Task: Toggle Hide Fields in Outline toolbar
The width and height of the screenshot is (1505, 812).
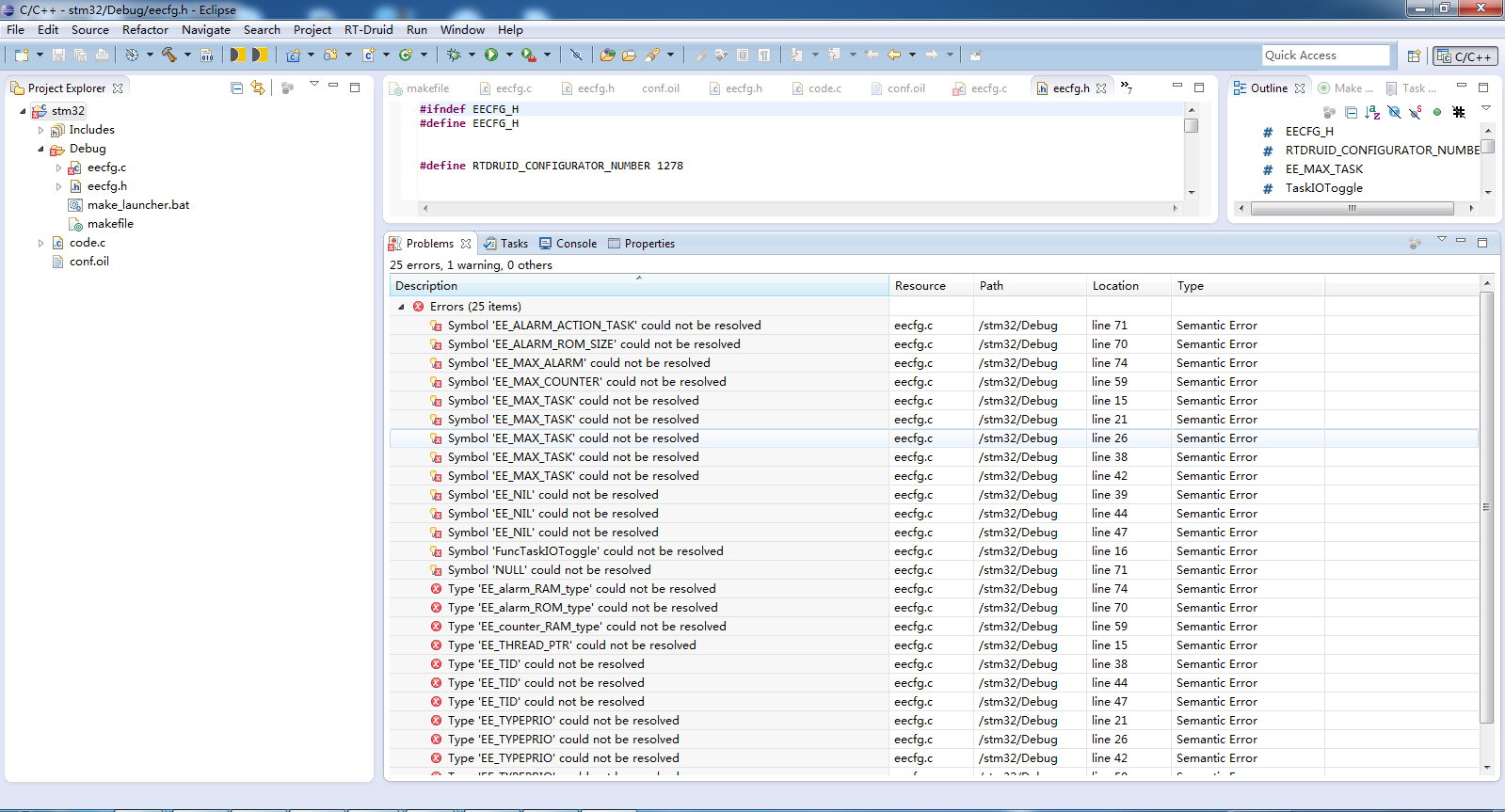Action: (x=1394, y=112)
